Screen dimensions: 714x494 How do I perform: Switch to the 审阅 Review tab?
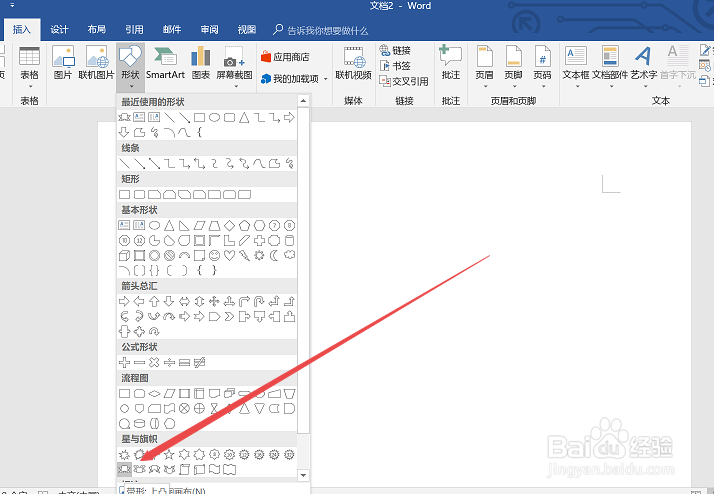tap(209, 30)
